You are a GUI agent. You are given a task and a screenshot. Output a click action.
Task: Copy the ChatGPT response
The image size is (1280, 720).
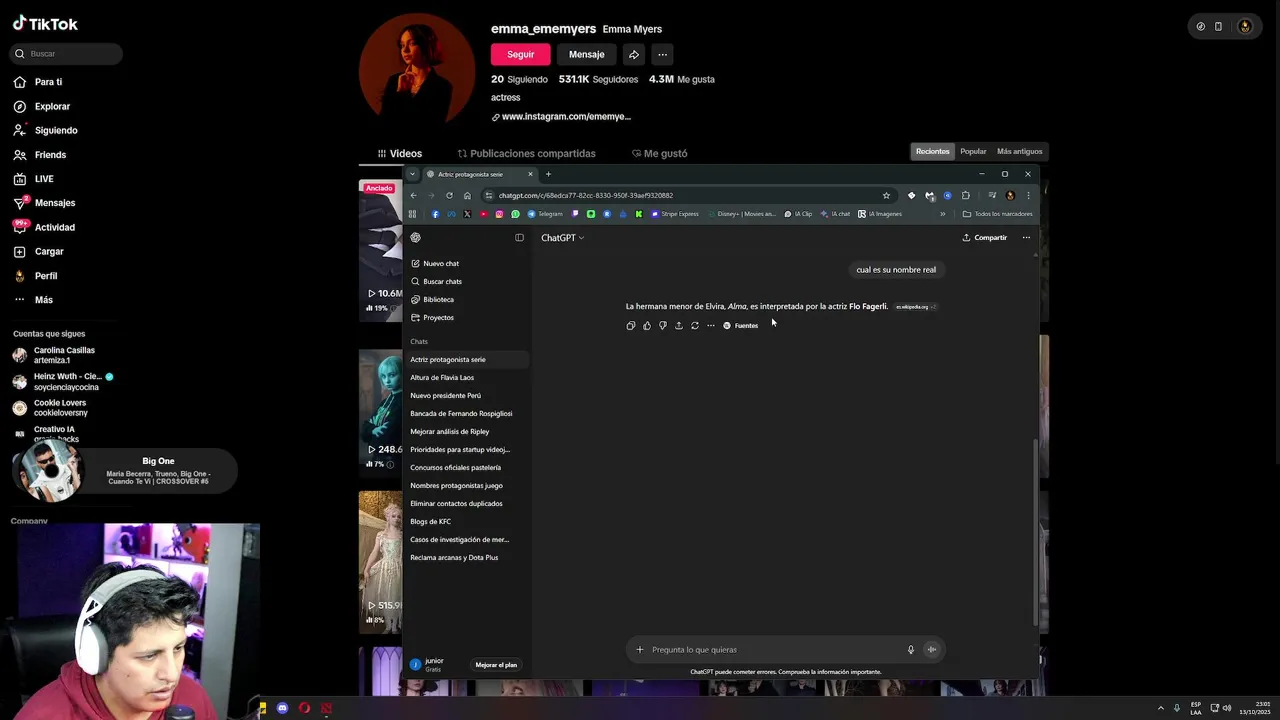(x=630, y=326)
